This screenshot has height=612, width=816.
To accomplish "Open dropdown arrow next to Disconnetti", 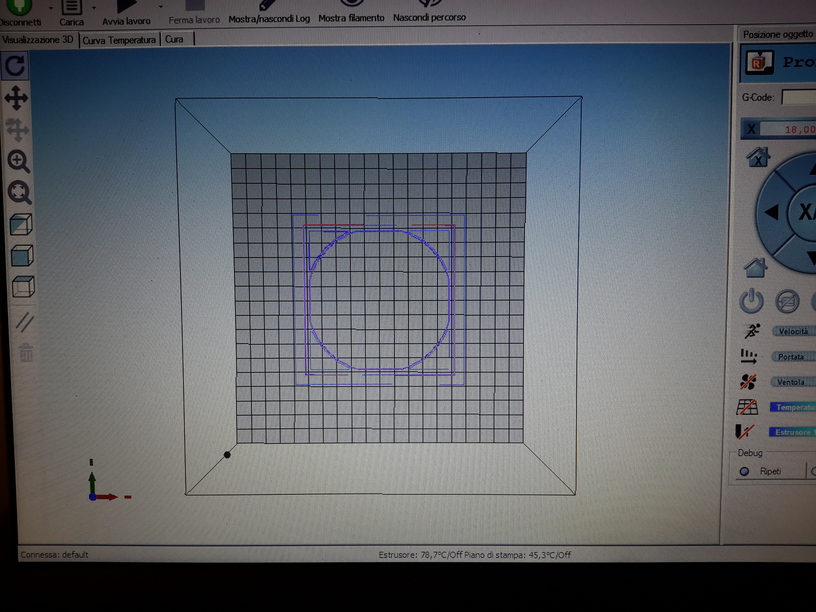I will [51, 5].
